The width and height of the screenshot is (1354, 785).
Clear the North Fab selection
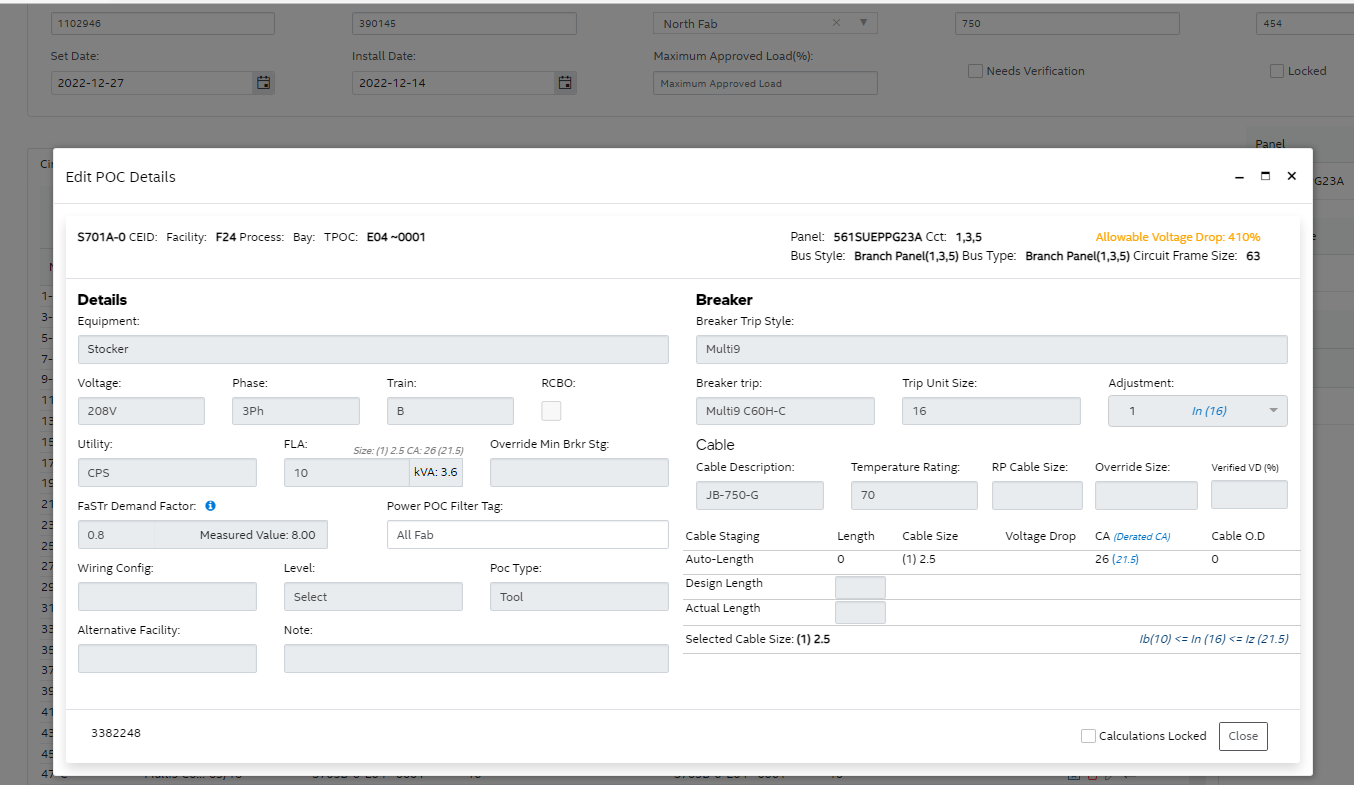pyautogui.click(x=836, y=23)
